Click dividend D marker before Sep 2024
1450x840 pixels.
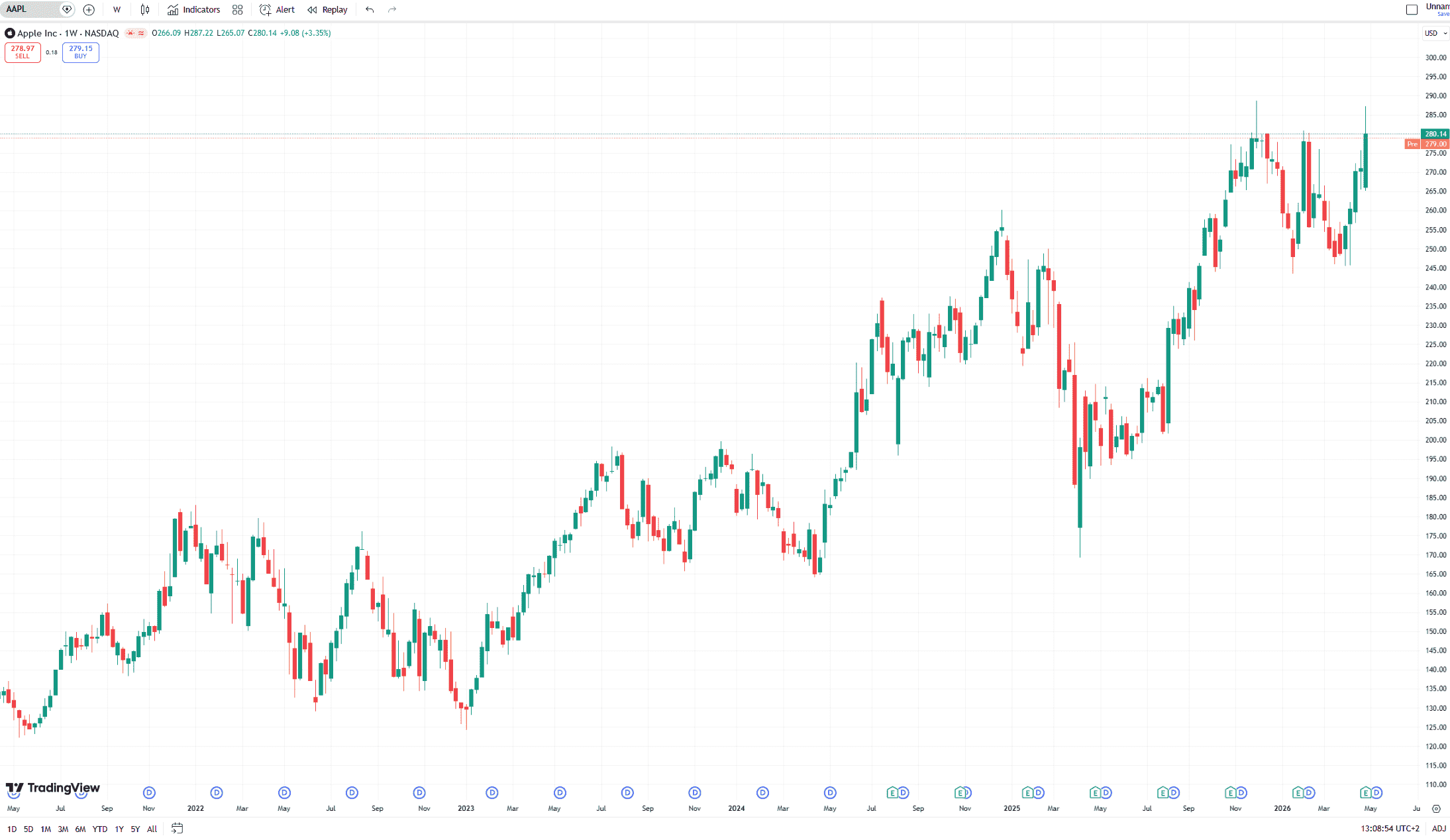pos(904,793)
